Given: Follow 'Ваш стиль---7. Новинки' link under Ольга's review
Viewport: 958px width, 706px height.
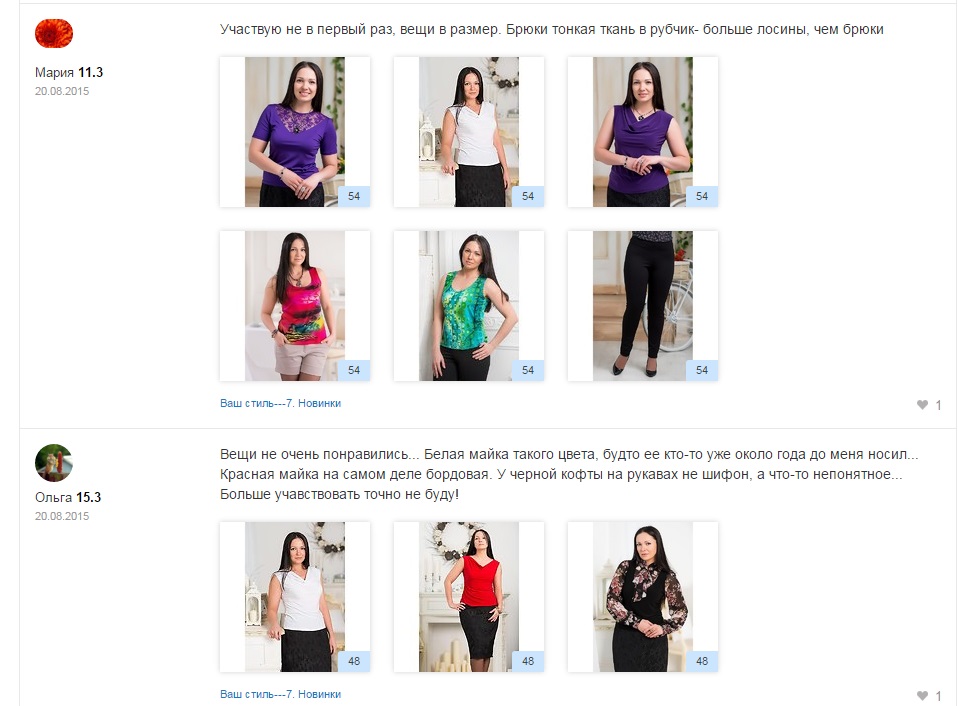Looking at the screenshot, I should 280,694.
